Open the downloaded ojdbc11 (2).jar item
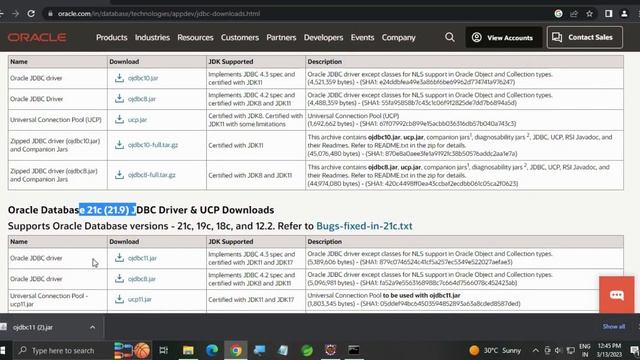This screenshot has width=640, height=360. (33, 327)
